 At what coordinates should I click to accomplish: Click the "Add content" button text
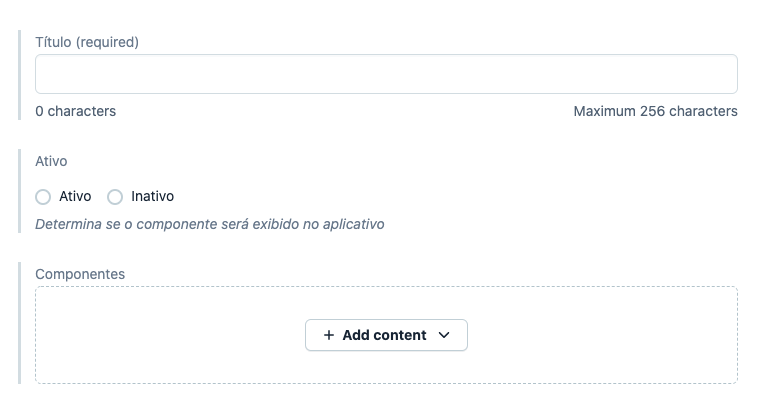[x=384, y=336]
